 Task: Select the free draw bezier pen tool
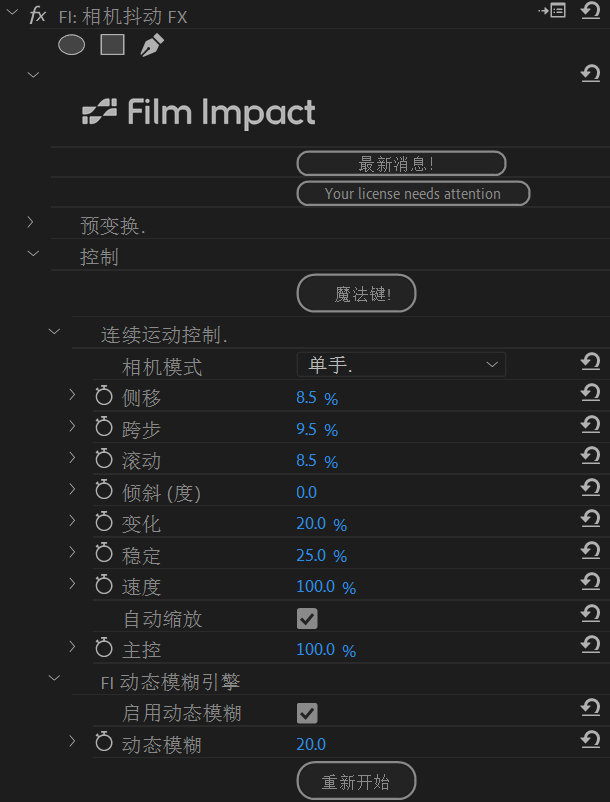tap(152, 45)
